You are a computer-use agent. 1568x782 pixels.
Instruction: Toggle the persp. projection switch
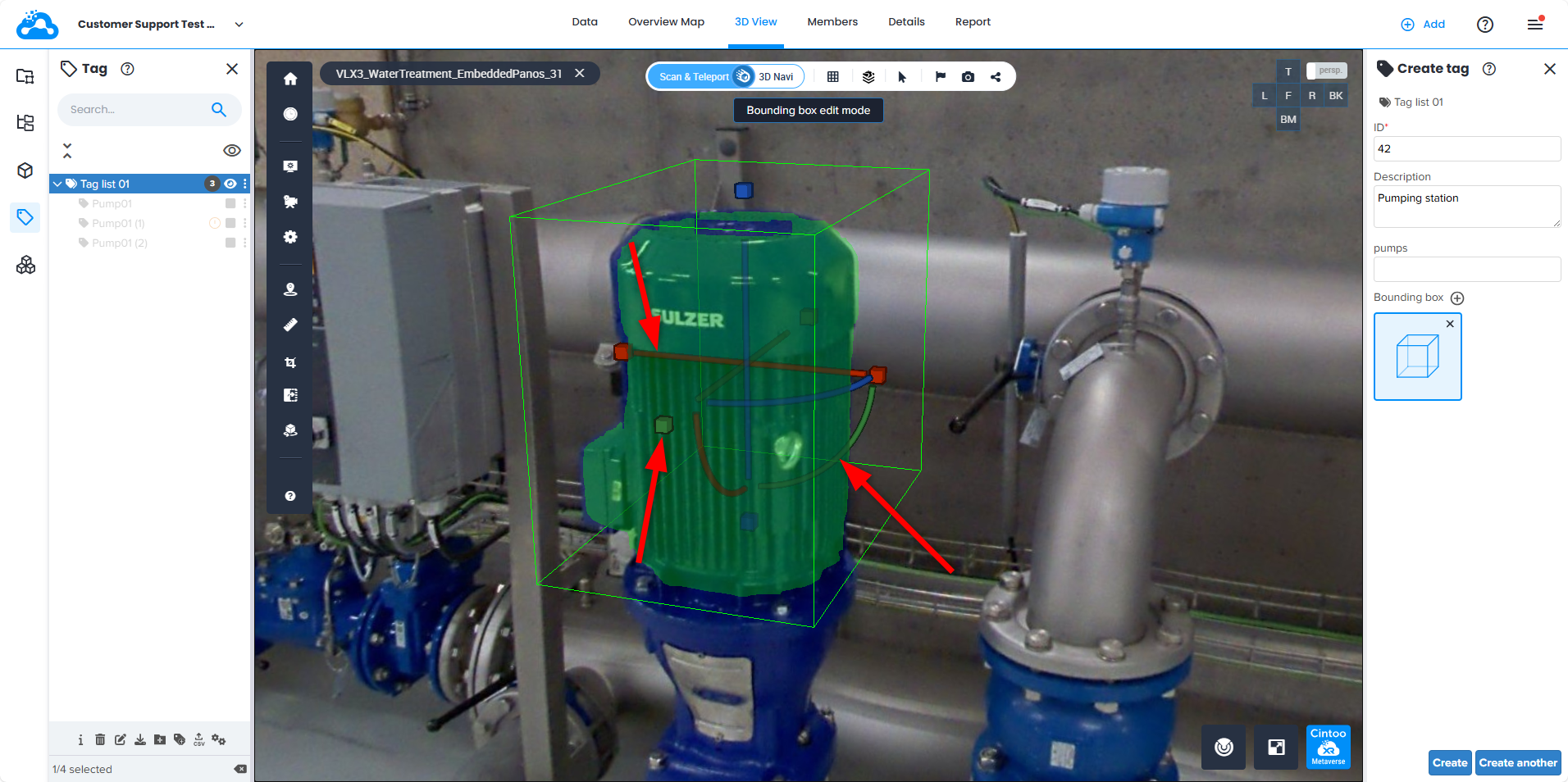tap(1326, 70)
